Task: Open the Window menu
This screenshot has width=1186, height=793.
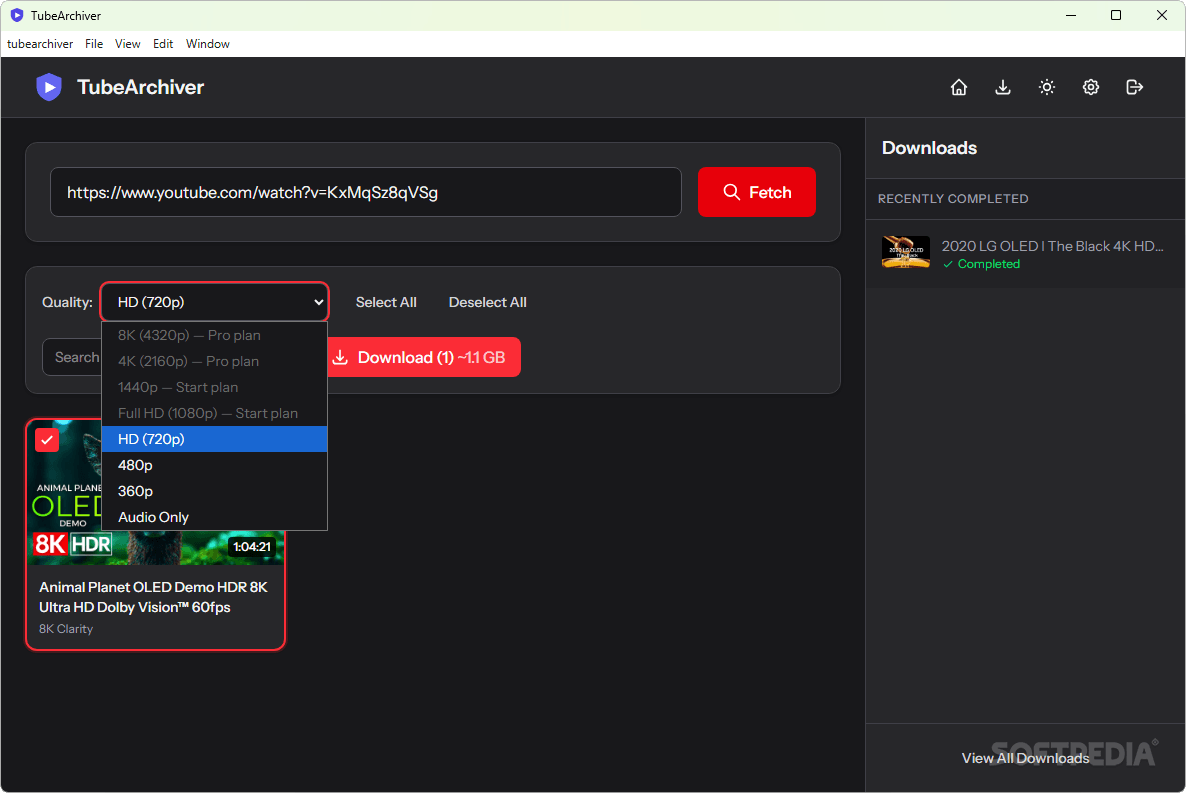Action: tap(207, 44)
